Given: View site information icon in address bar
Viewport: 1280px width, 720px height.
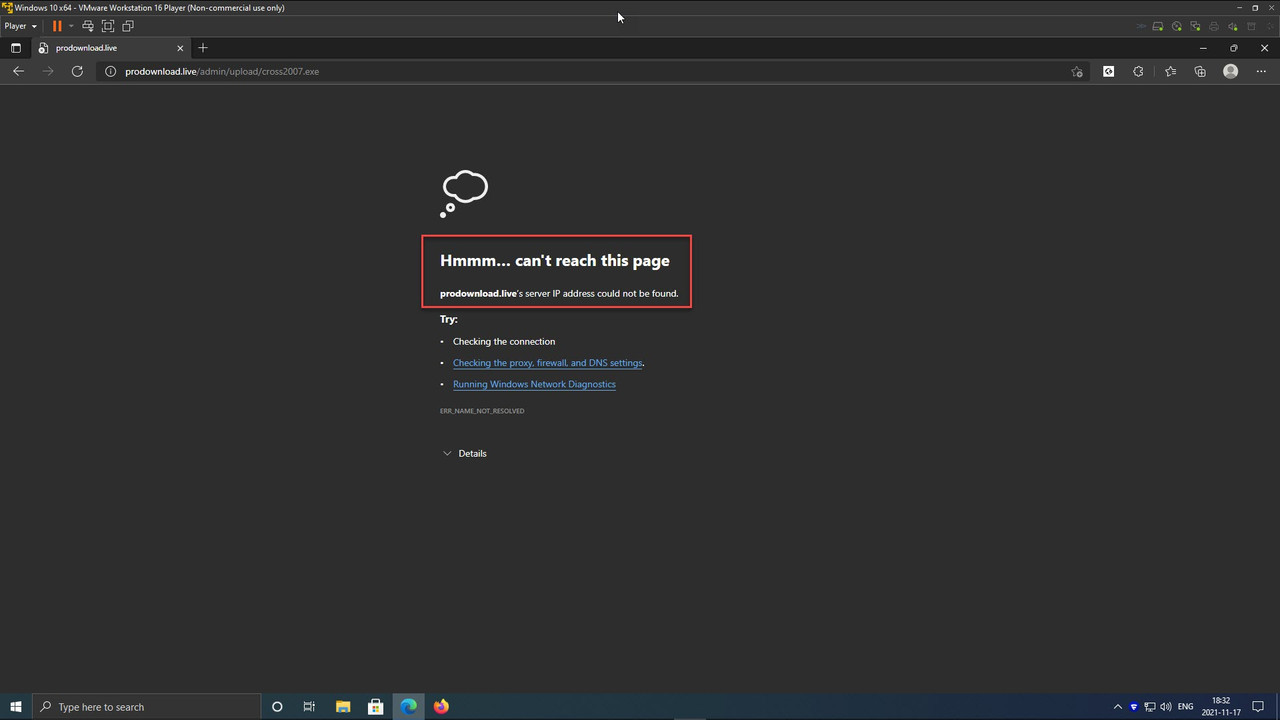Looking at the screenshot, I should pos(111,72).
